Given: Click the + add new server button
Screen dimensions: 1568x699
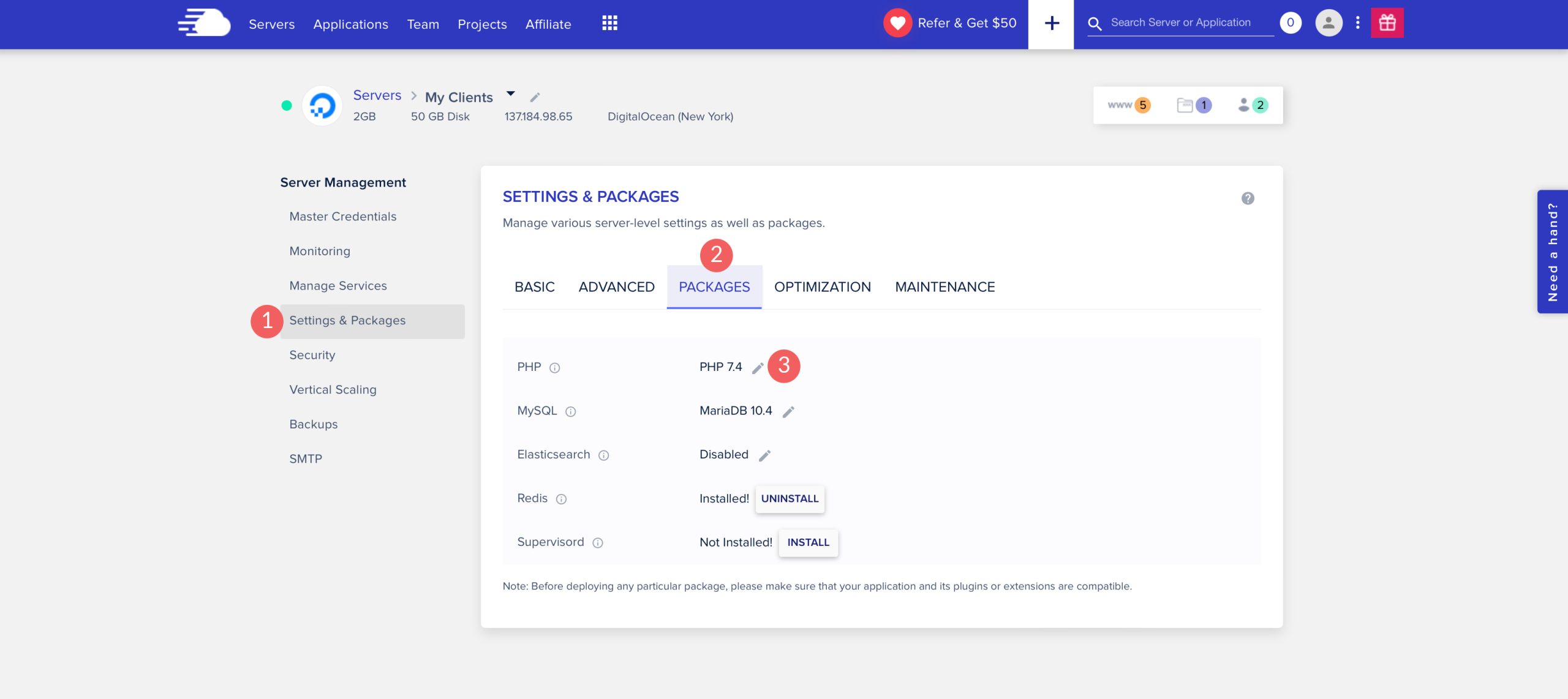Looking at the screenshot, I should [x=1050, y=23].
